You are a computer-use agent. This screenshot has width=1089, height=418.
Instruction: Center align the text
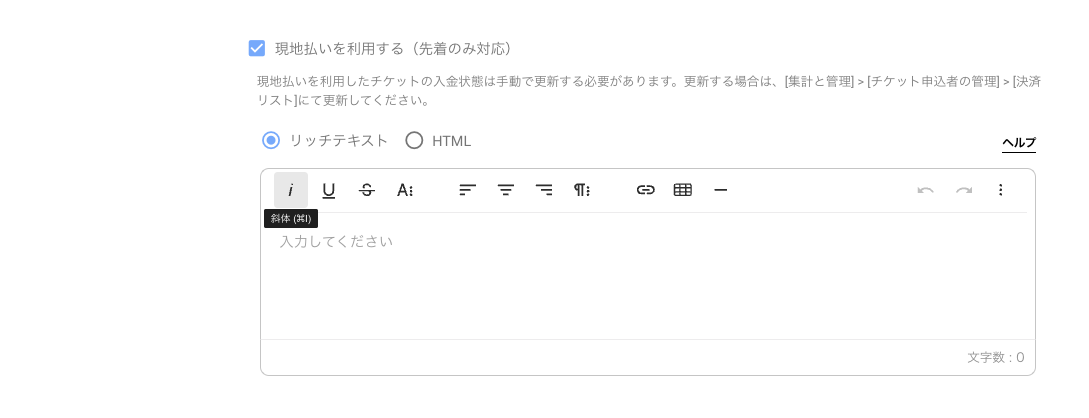506,190
